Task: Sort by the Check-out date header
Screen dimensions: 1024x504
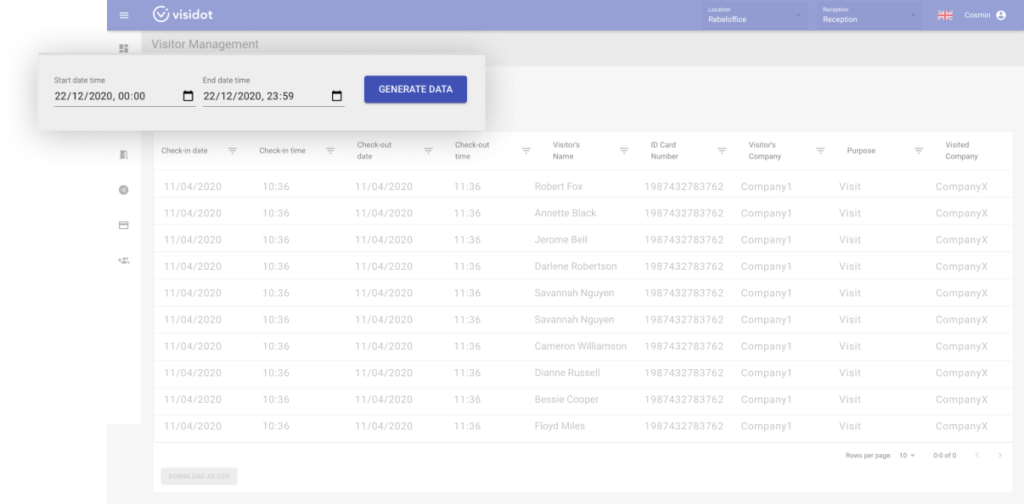Action: (x=374, y=151)
